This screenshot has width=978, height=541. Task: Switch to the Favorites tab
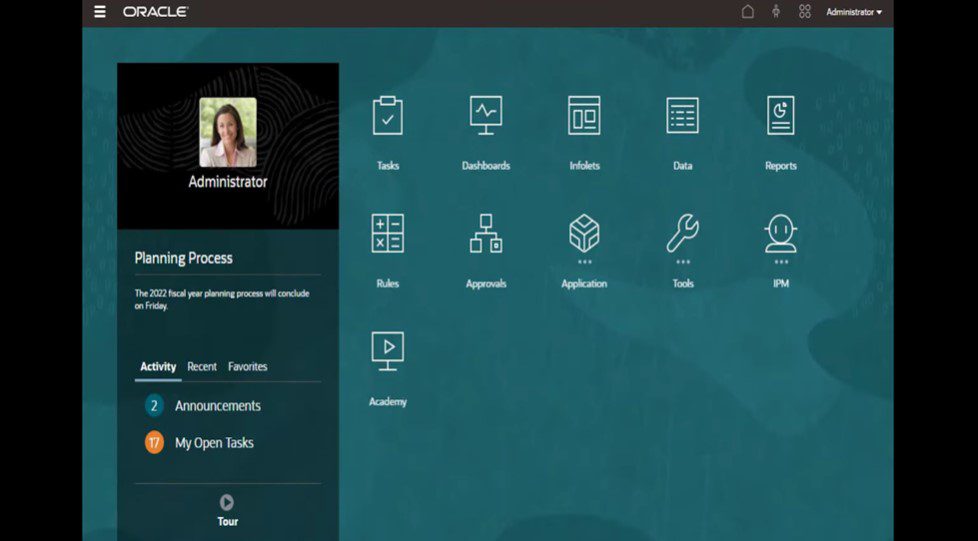(x=248, y=367)
